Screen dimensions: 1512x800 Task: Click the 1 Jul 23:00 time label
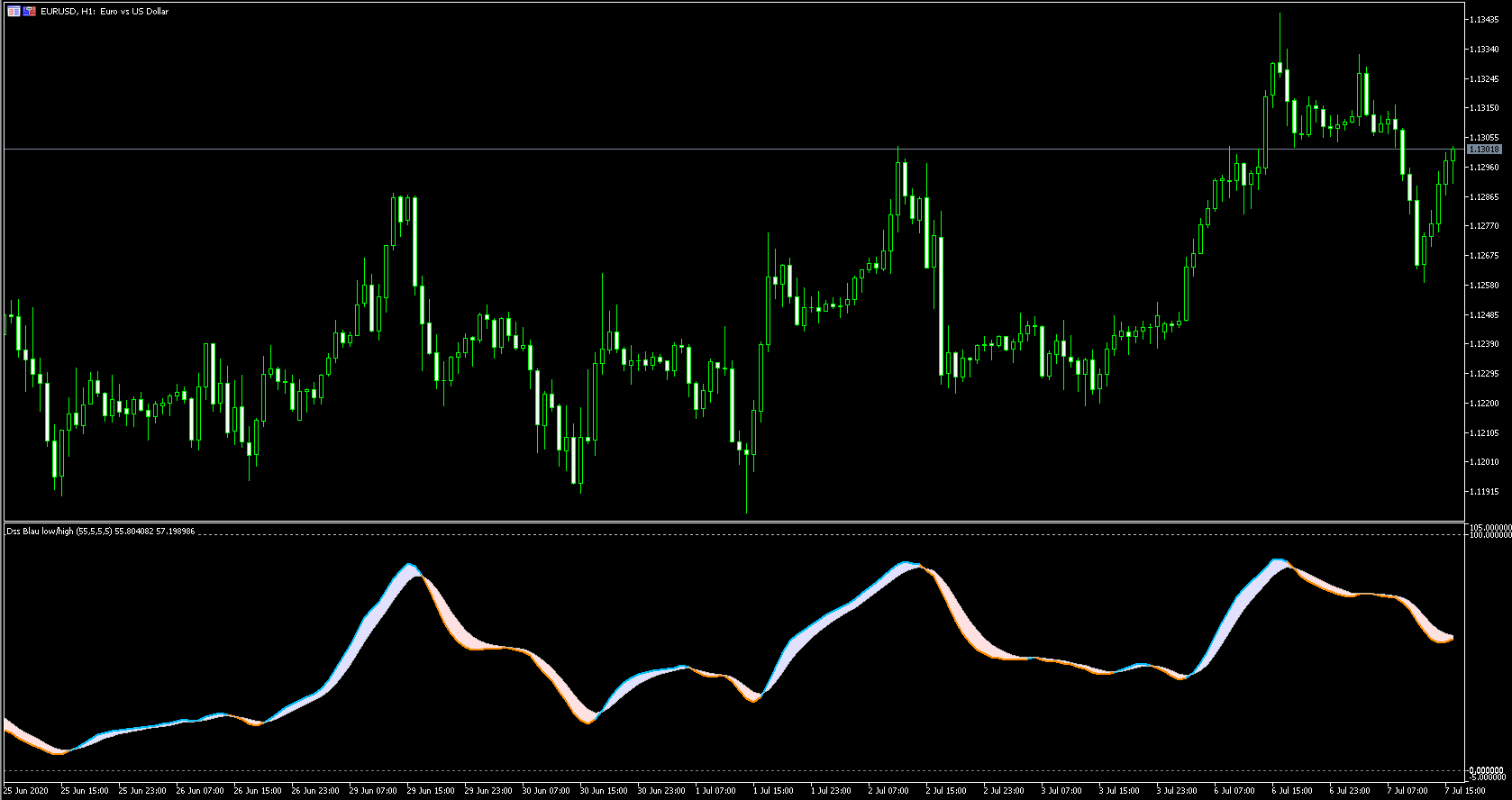pos(831,791)
